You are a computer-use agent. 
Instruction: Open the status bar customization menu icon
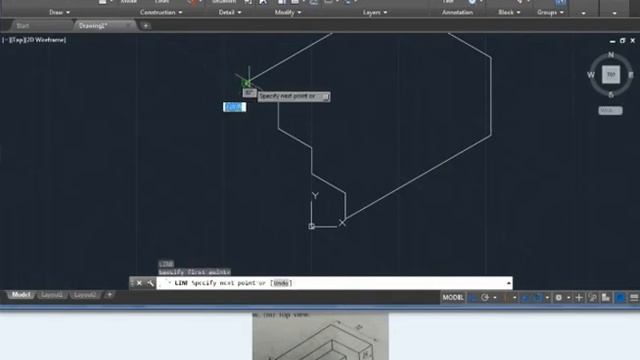[x=634, y=298]
